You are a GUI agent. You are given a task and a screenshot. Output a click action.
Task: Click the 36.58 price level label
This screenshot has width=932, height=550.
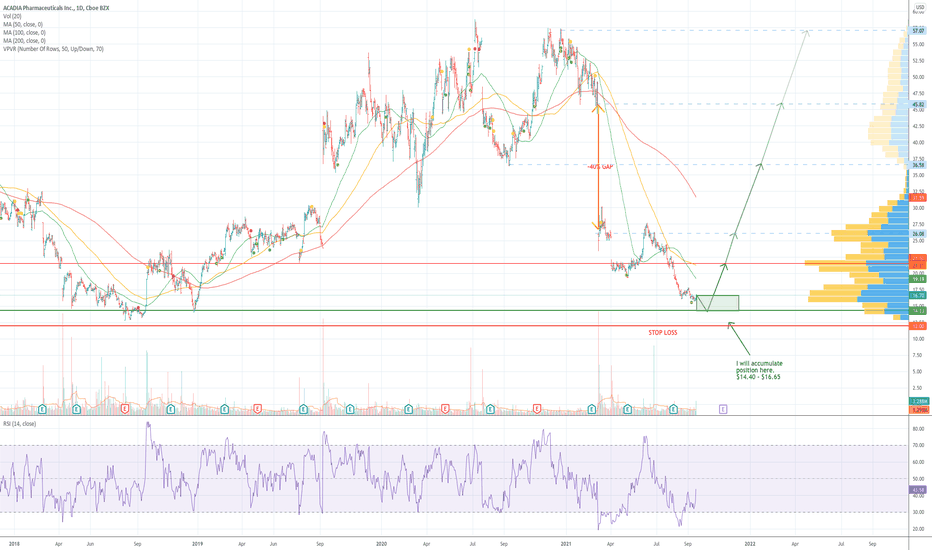(x=918, y=165)
